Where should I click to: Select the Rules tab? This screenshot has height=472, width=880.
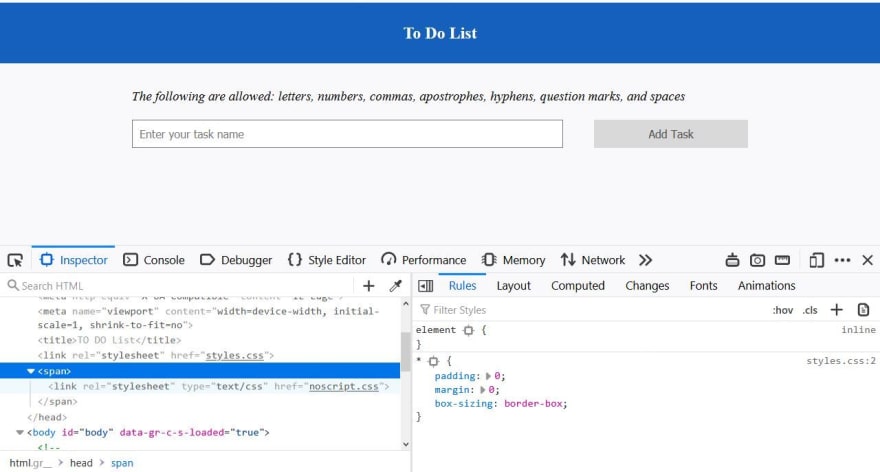462,286
